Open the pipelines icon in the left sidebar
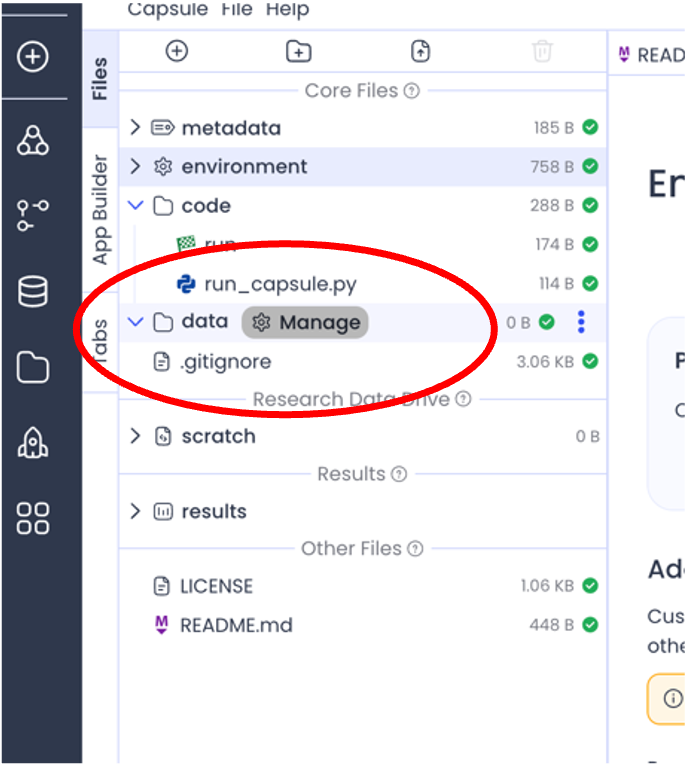This screenshot has width=687, height=765. tap(33, 215)
